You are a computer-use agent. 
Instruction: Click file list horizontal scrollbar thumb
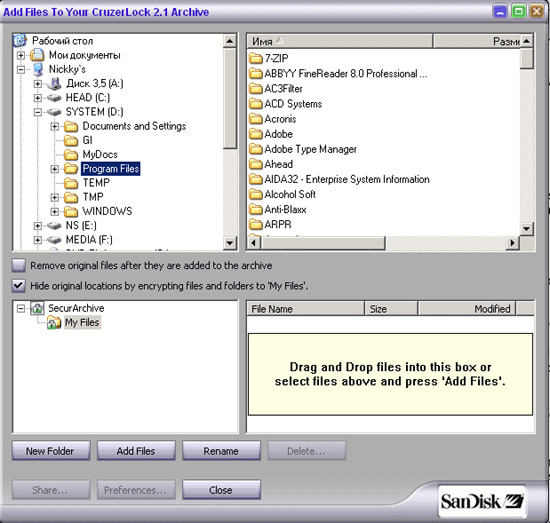[323, 243]
